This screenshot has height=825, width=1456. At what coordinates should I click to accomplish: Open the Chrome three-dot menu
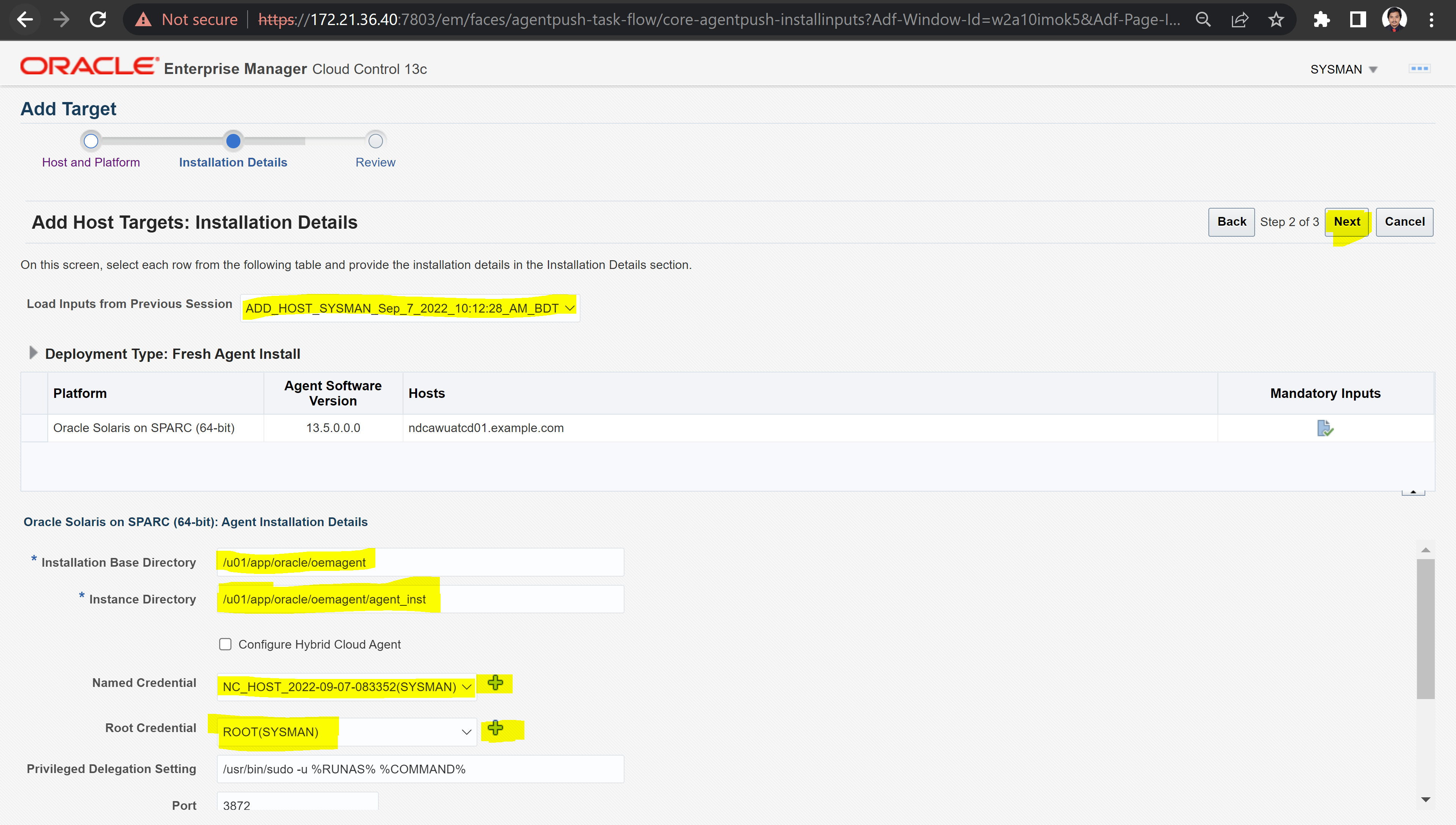pyautogui.click(x=1432, y=20)
